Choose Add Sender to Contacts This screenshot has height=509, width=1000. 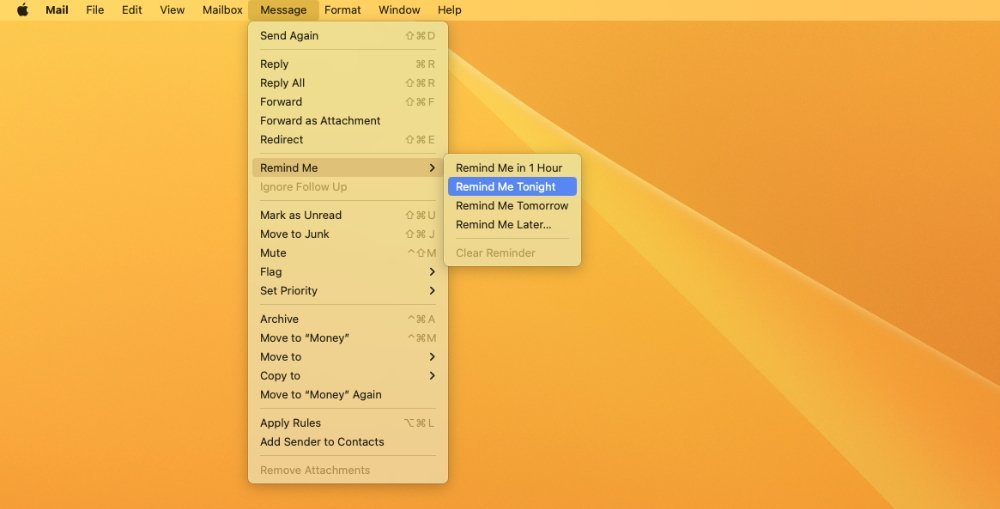pyautogui.click(x=348, y=442)
